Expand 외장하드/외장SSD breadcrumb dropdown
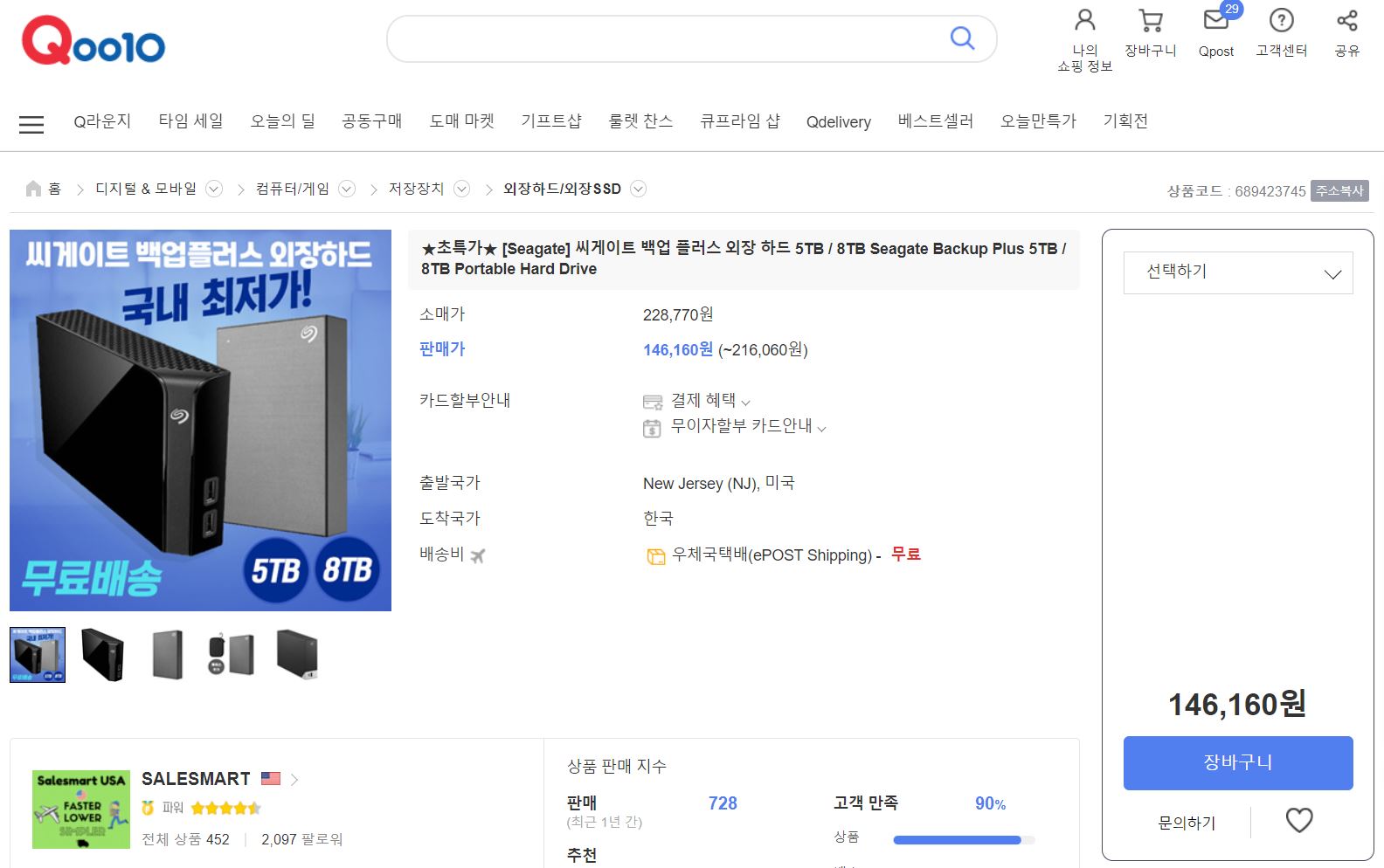The width and height of the screenshot is (1384, 868). pos(639,189)
